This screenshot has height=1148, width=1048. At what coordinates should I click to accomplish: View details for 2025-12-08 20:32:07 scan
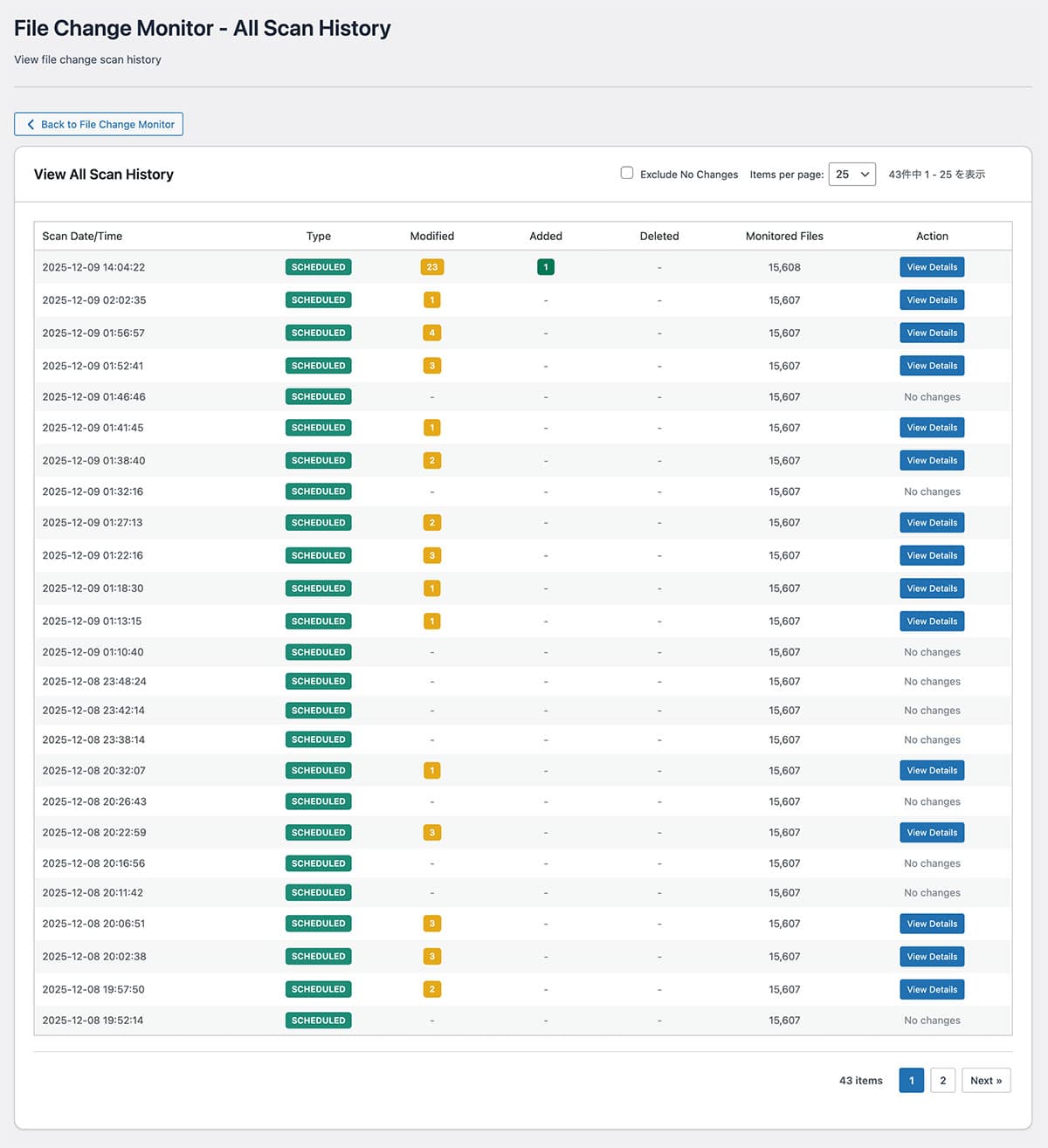pyautogui.click(x=932, y=771)
